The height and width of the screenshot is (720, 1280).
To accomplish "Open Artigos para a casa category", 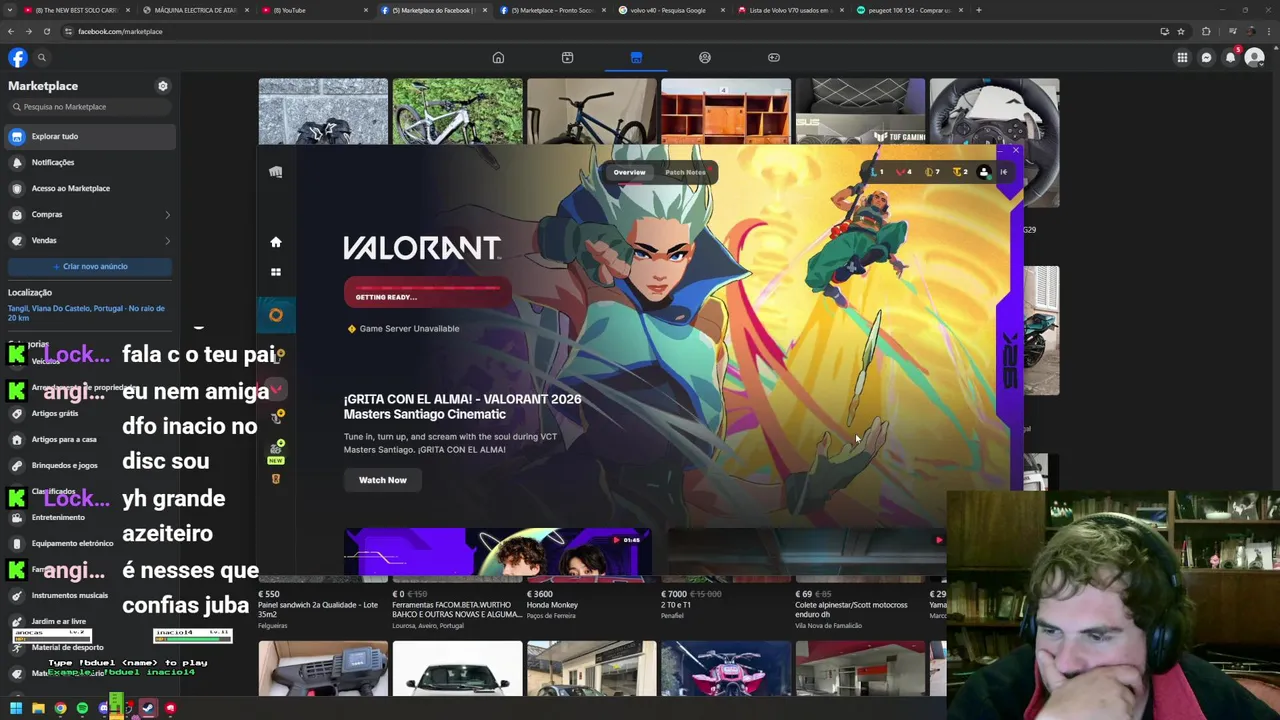I will (64, 439).
